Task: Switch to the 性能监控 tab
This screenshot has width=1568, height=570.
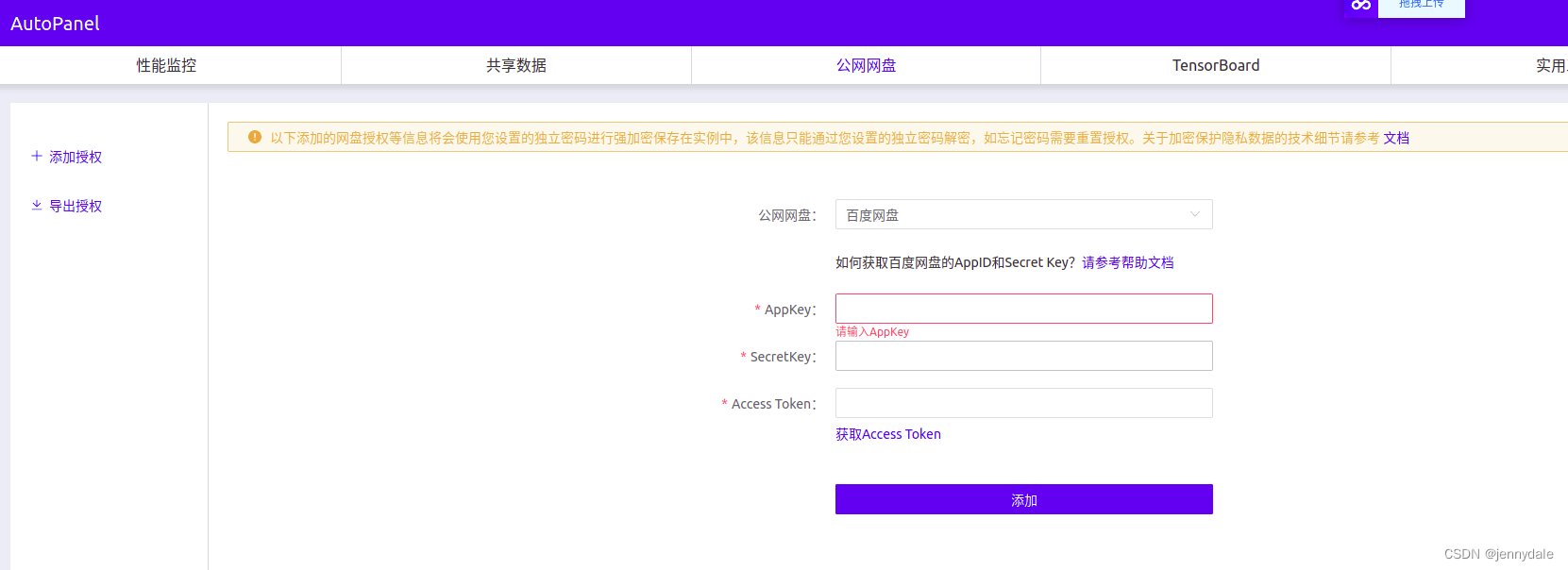Action: tap(166, 65)
